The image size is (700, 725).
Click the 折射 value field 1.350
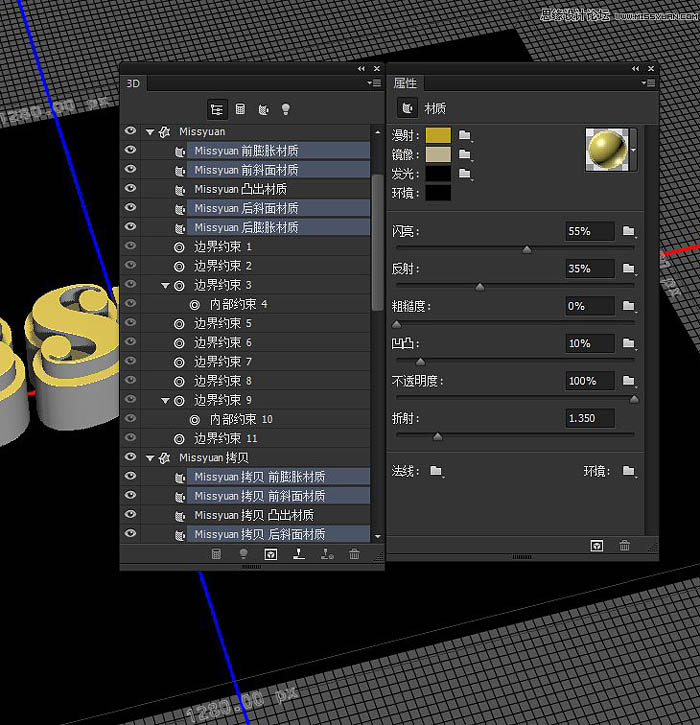coord(590,418)
